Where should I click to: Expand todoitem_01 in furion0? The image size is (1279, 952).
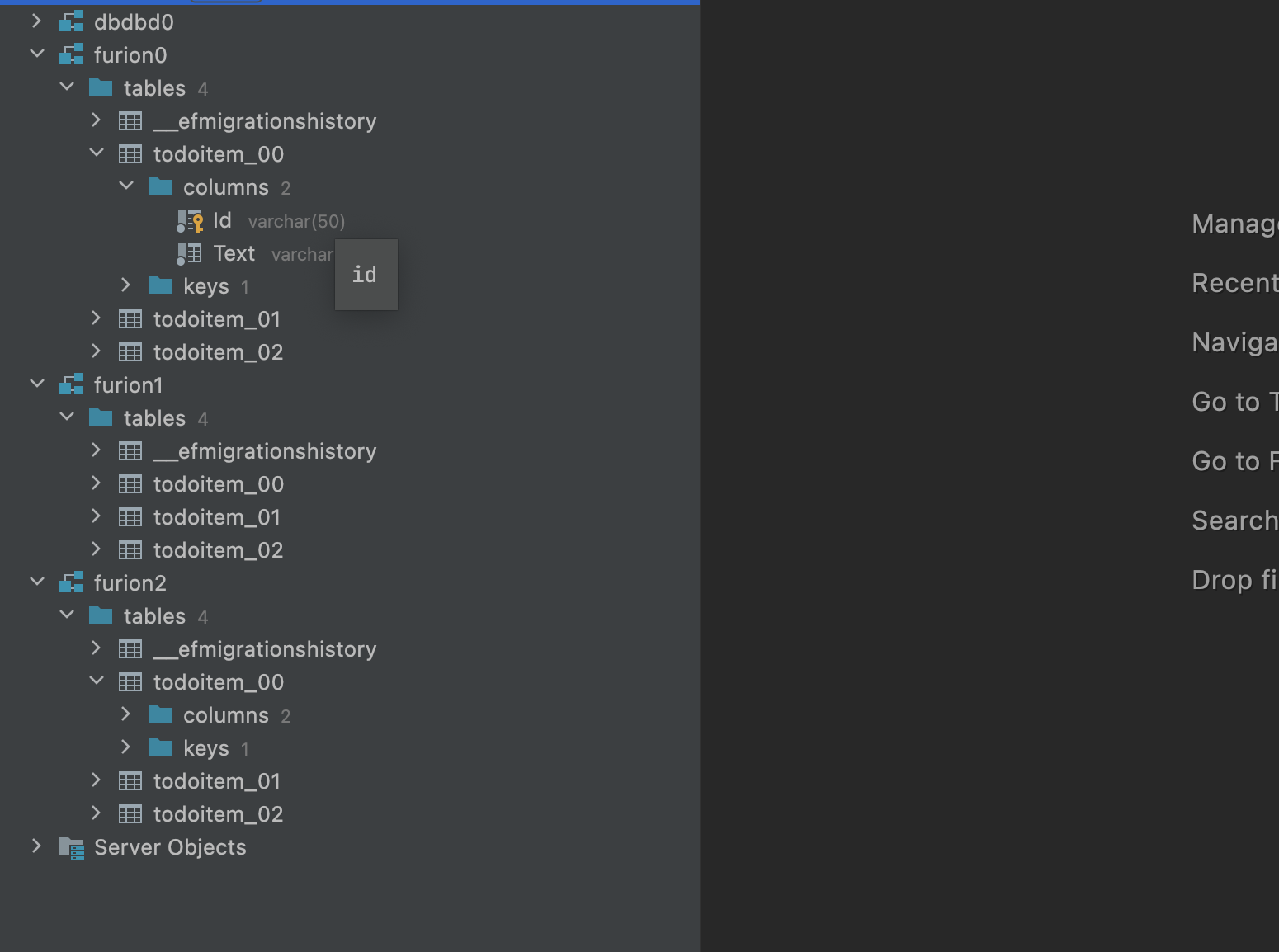[96, 318]
